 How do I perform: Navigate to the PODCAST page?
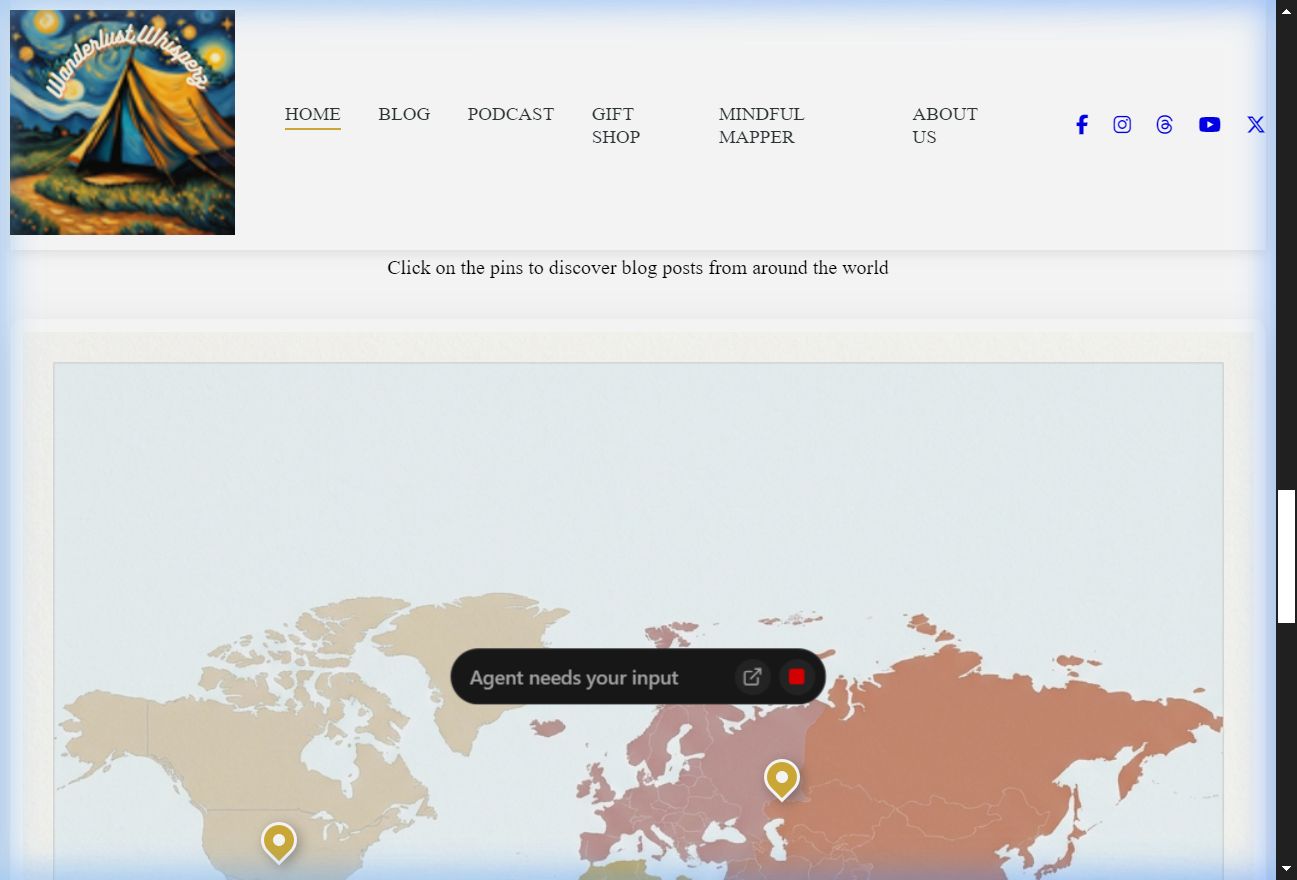click(x=510, y=114)
